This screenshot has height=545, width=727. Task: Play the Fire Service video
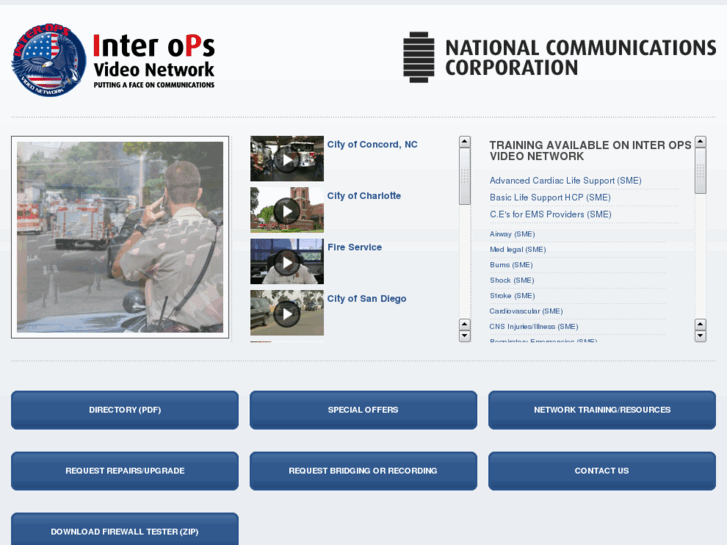point(287,262)
